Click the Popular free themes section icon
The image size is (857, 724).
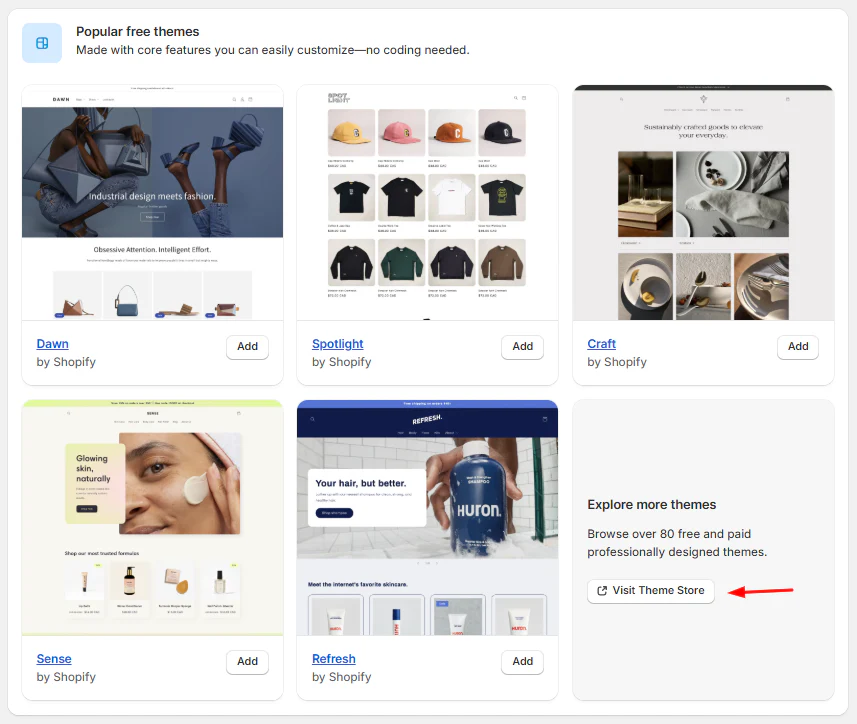pos(42,43)
